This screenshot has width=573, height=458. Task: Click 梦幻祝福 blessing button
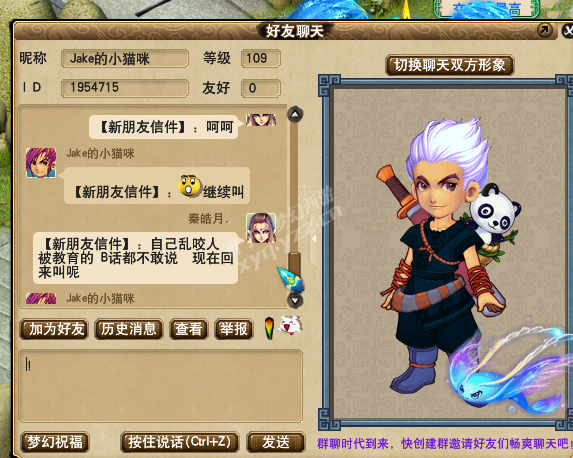(55, 442)
